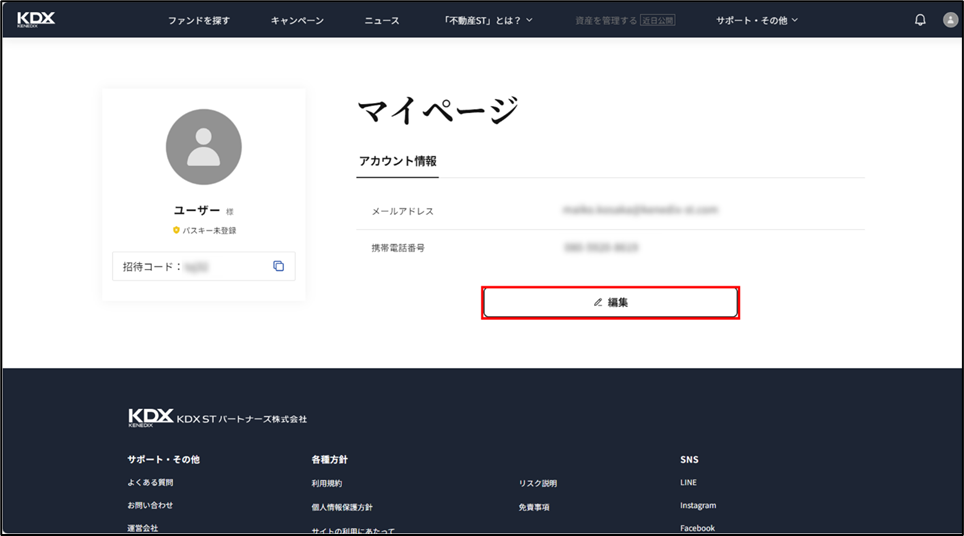Open the LINE link in the footer
The height and width of the screenshot is (536, 964).
tap(688, 483)
